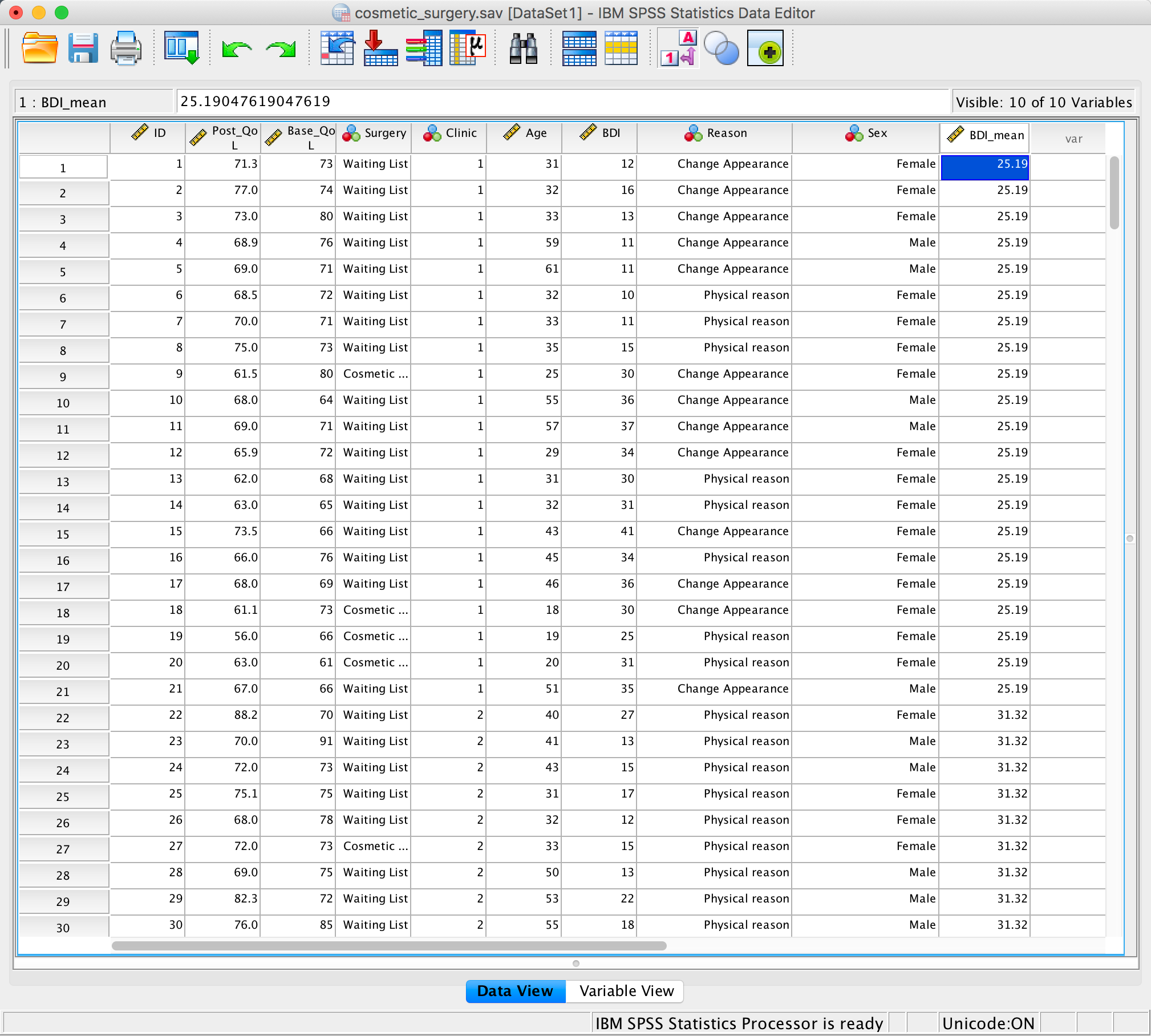This screenshot has height=1036, width=1151.
Task: Click the BDI_mean column header
Action: [985, 136]
